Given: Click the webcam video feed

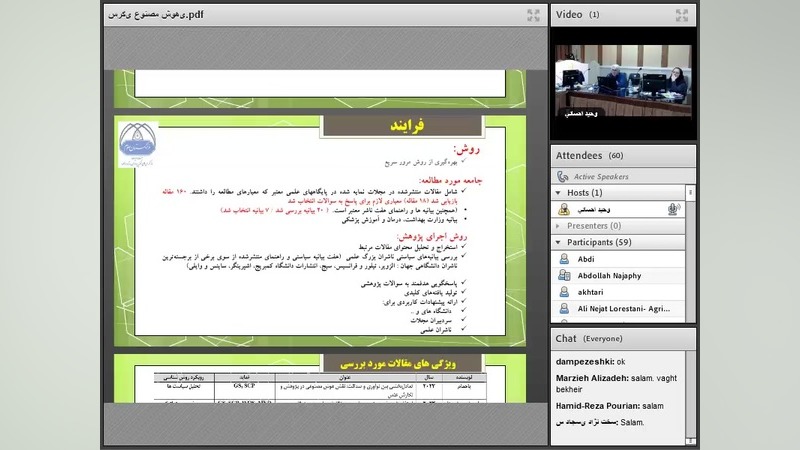Looking at the screenshot, I should click(x=623, y=82).
